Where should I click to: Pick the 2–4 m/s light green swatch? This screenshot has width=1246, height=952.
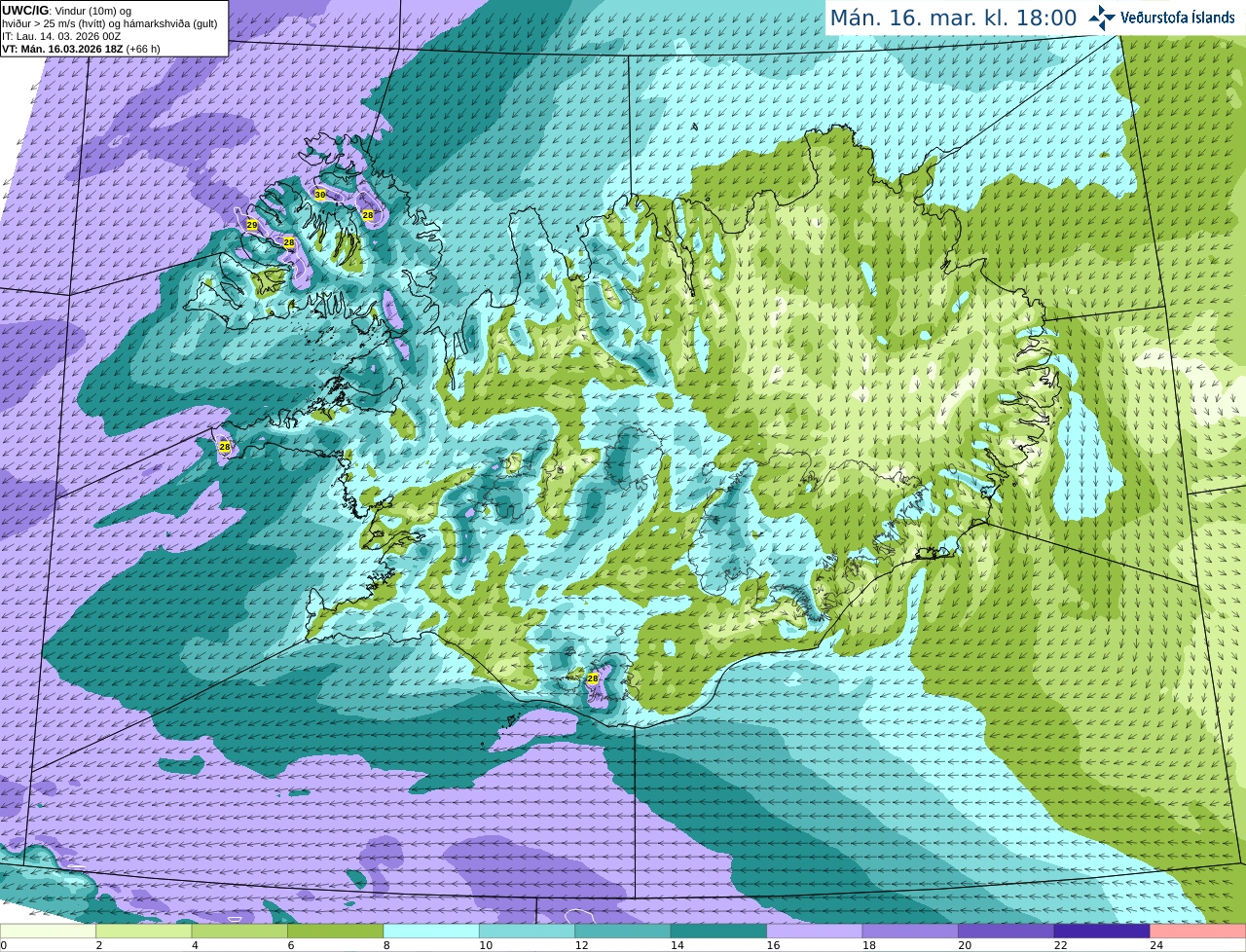(144, 932)
